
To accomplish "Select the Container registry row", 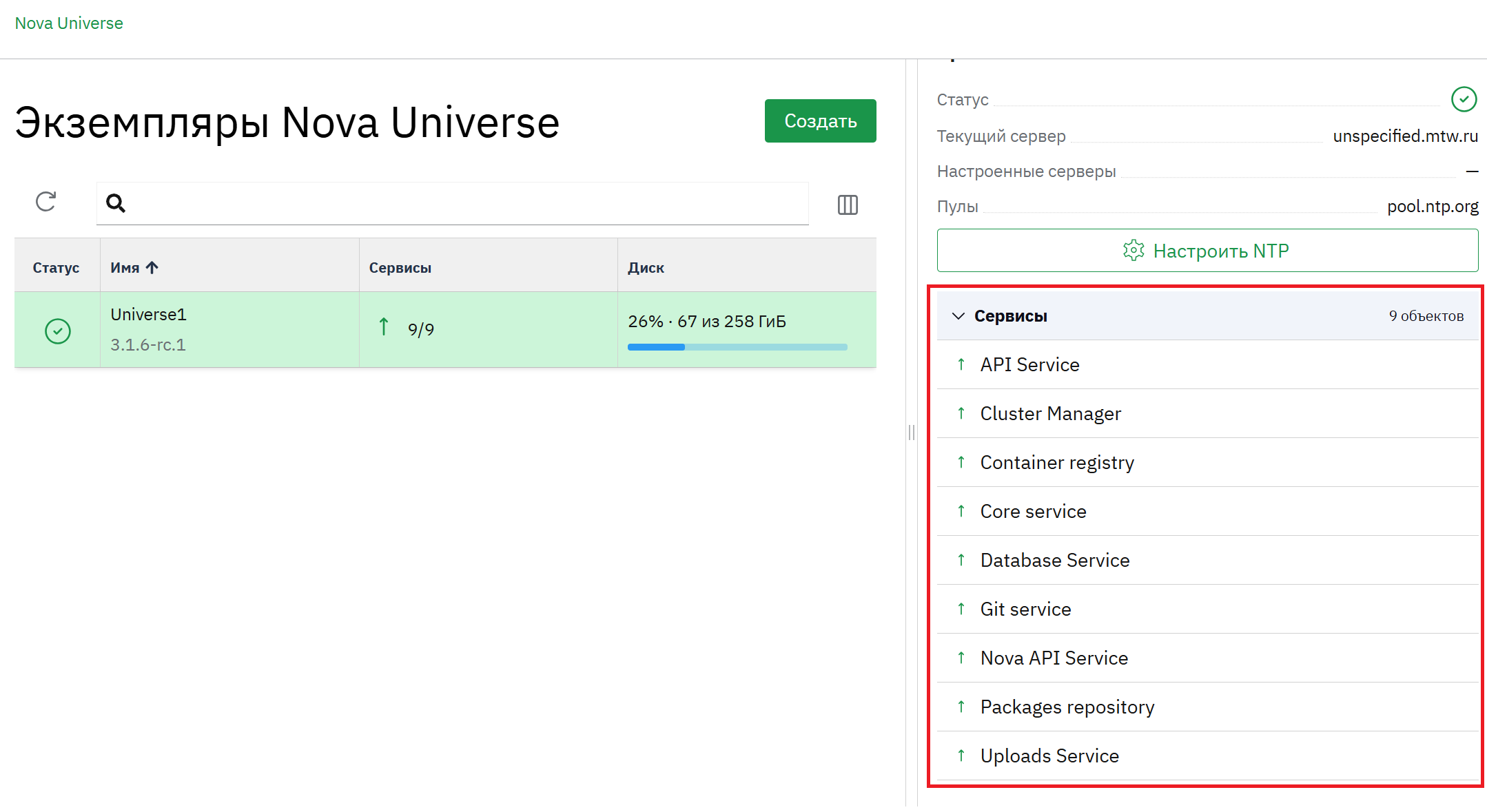I will 1208,462.
